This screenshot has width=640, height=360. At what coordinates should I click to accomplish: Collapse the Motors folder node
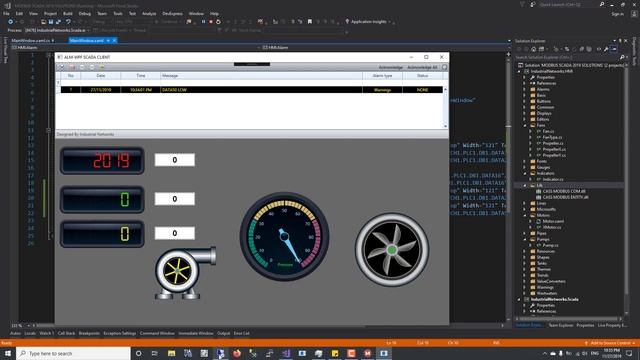point(525,215)
